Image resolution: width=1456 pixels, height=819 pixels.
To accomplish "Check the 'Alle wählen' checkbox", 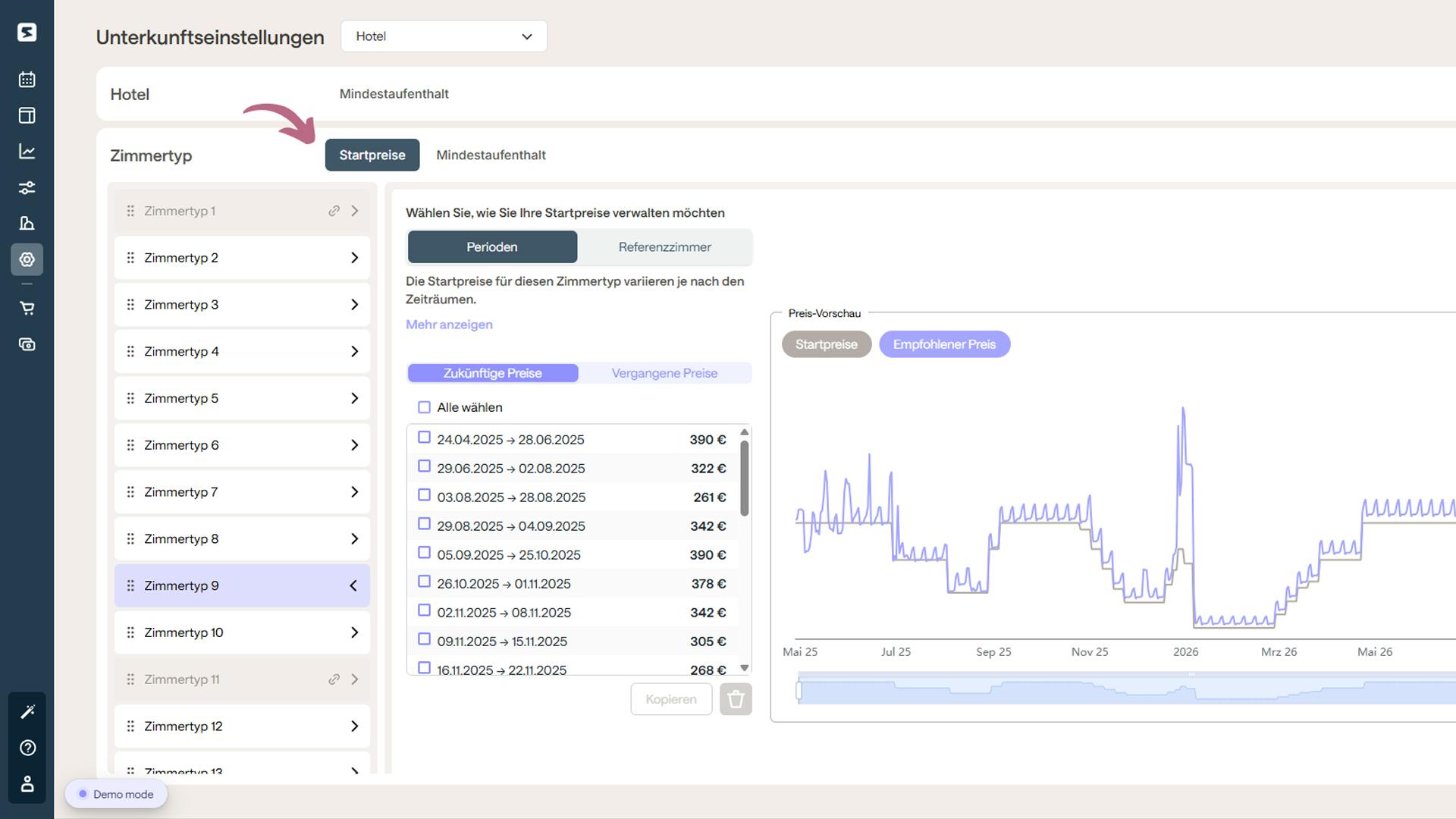I will (x=424, y=407).
